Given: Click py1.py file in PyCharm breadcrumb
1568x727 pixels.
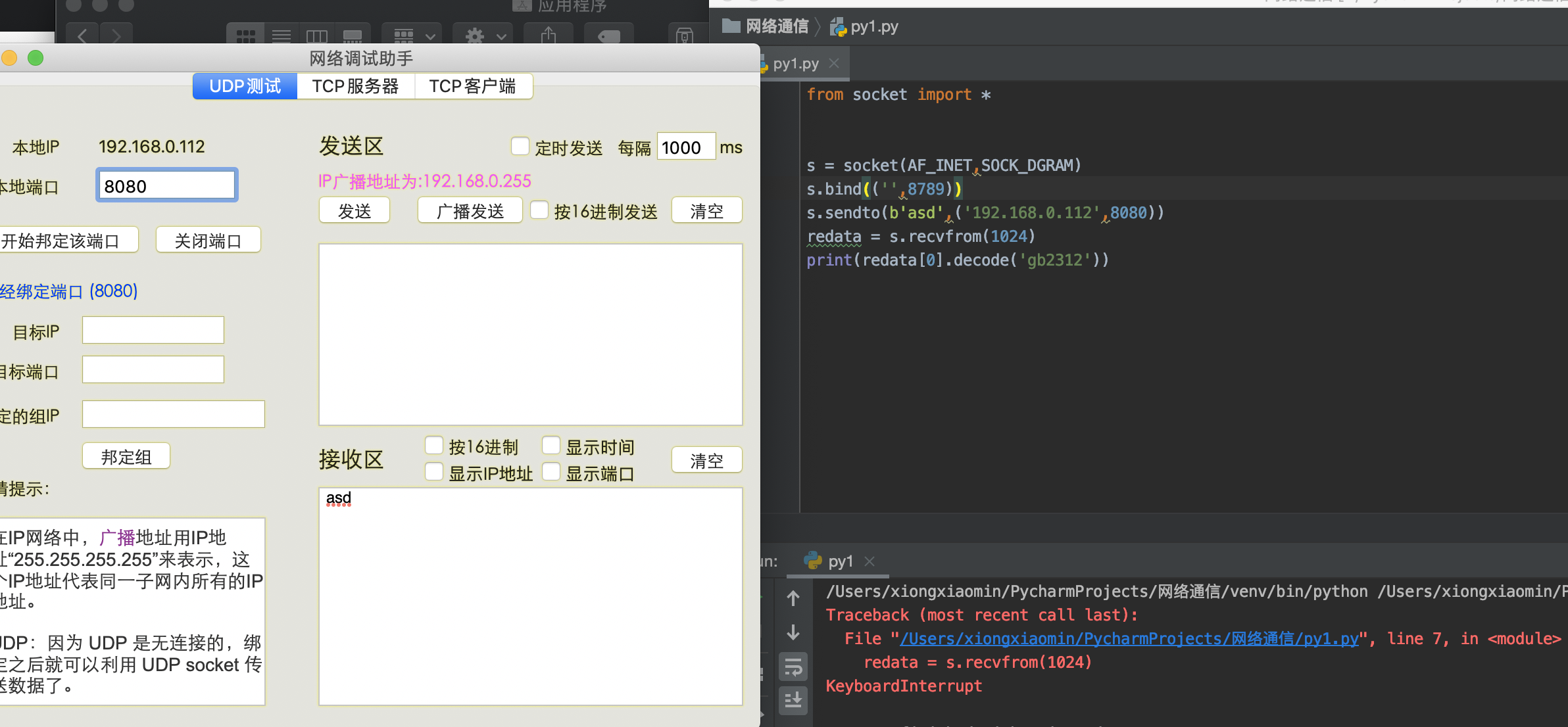Looking at the screenshot, I should pyautogui.click(x=864, y=27).
